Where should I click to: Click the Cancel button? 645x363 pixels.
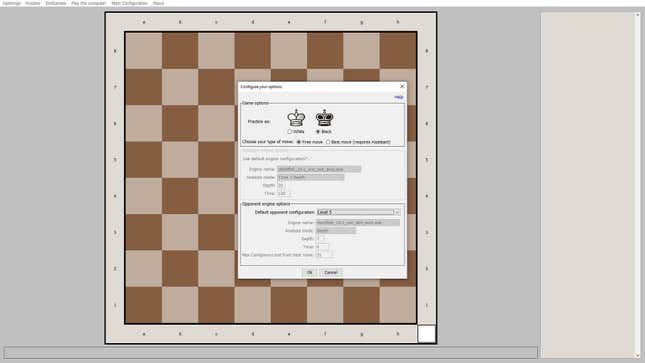(x=331, y=272)
